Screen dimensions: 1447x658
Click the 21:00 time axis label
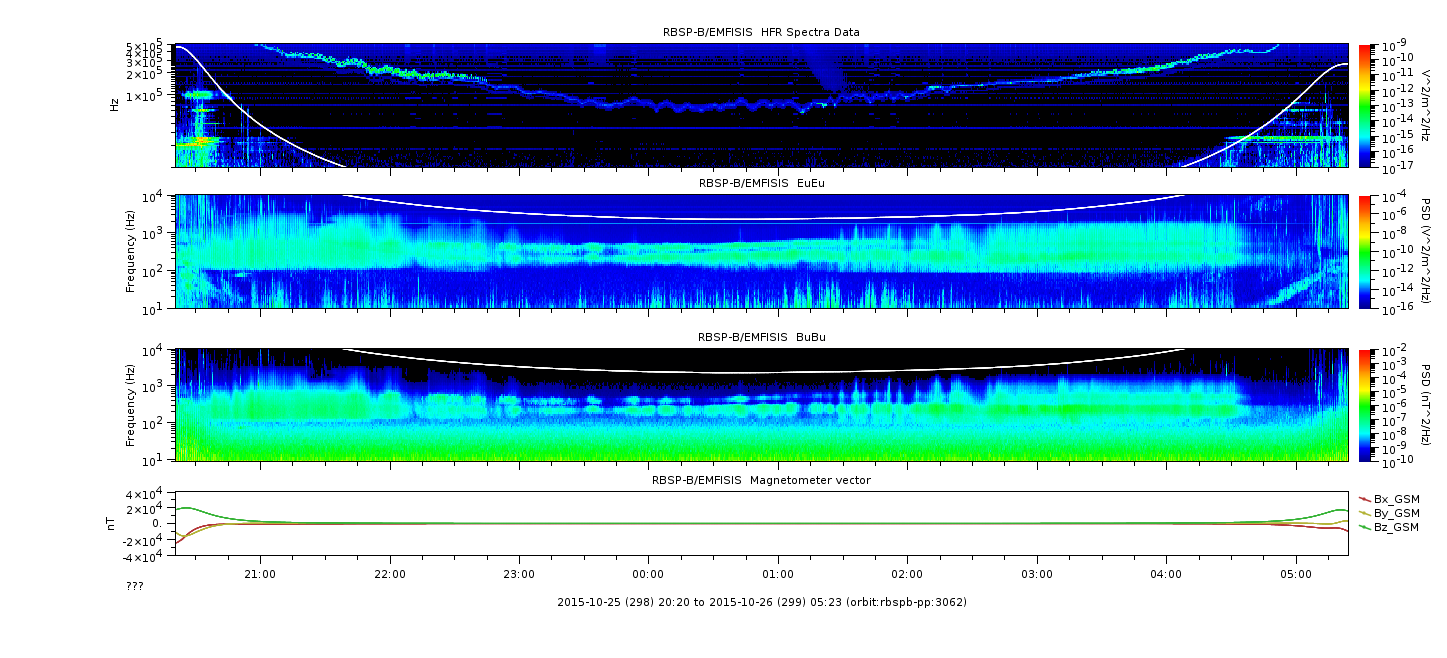point(260,575)
